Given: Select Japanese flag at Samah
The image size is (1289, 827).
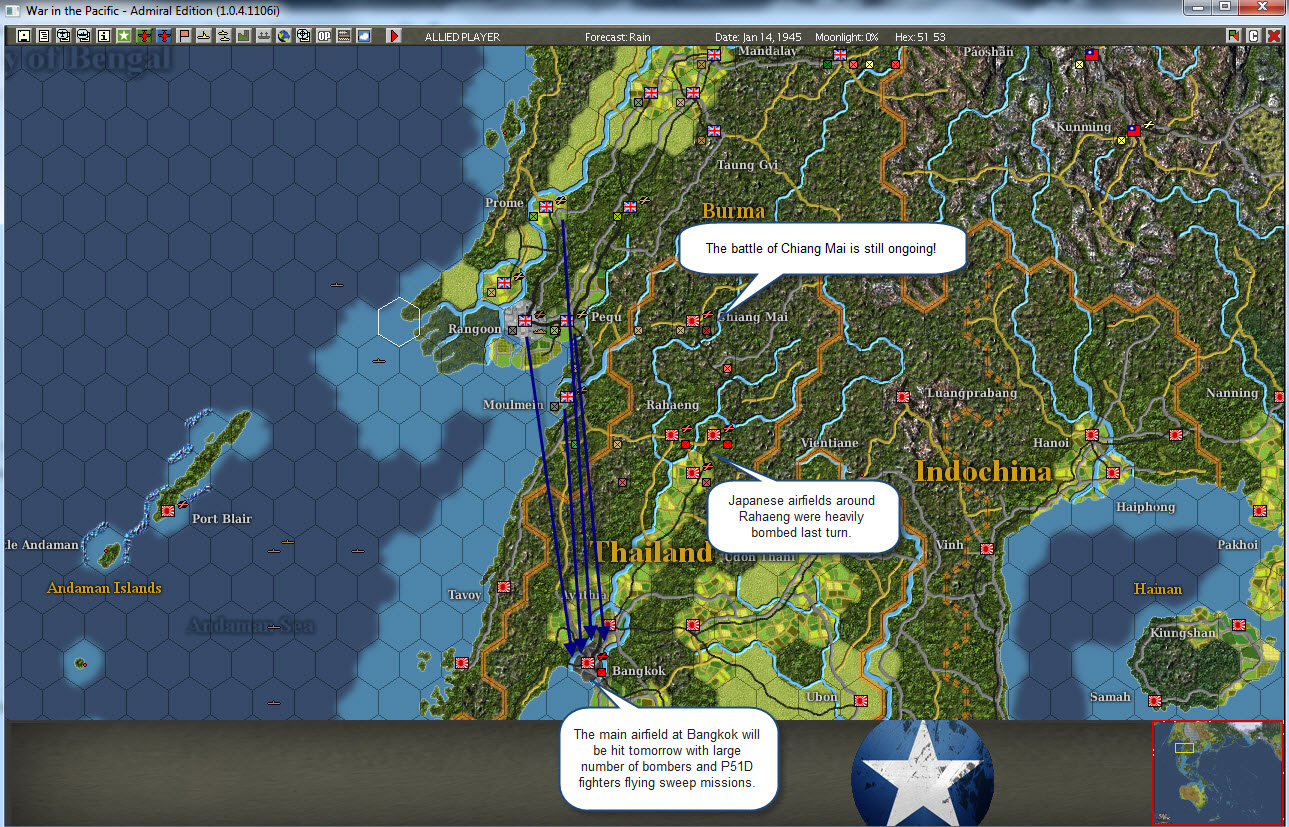Looking at the screenshot, I should click(1155, 701).
